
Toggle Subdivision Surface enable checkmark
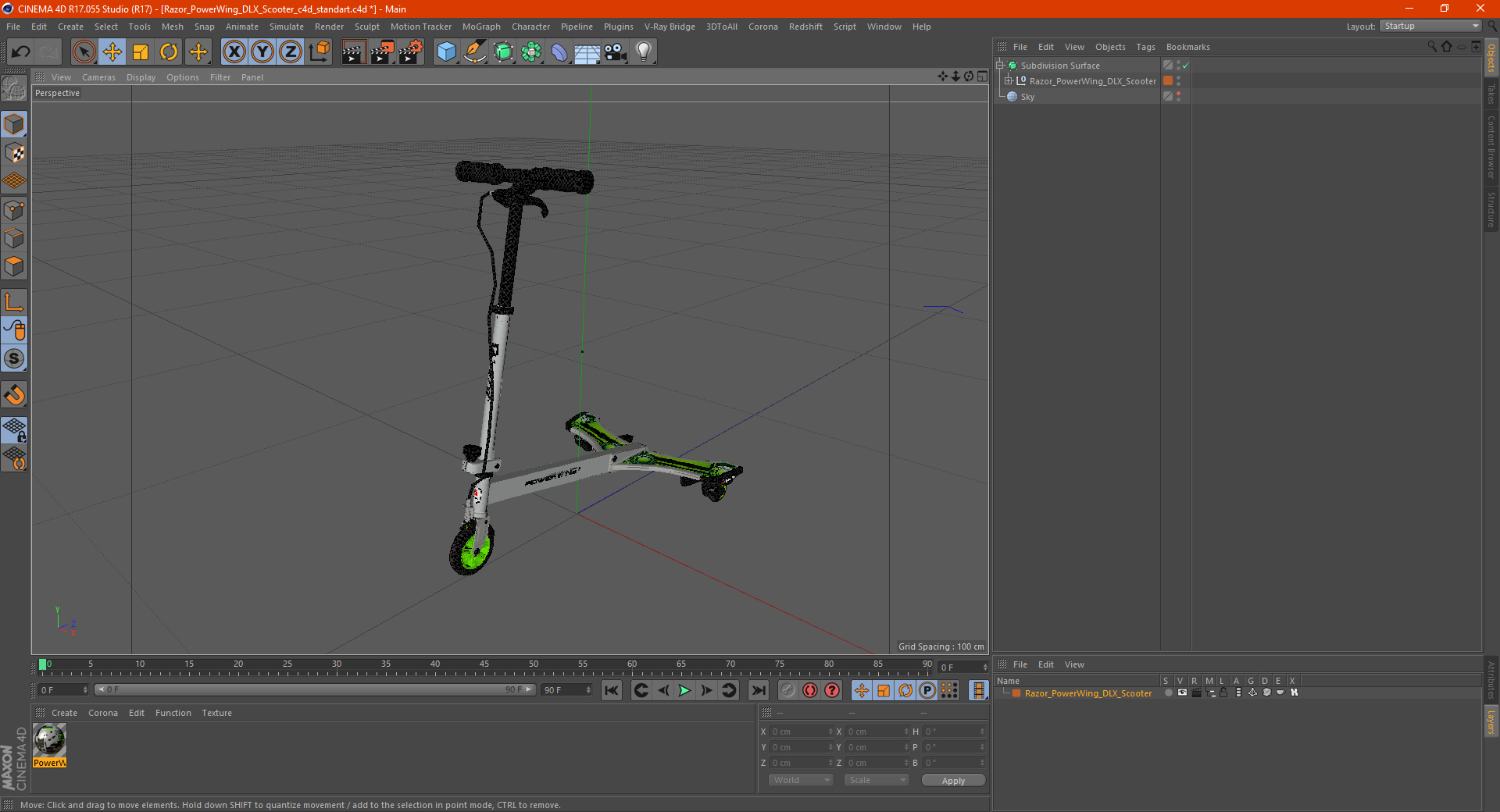tap(1185, 66)
